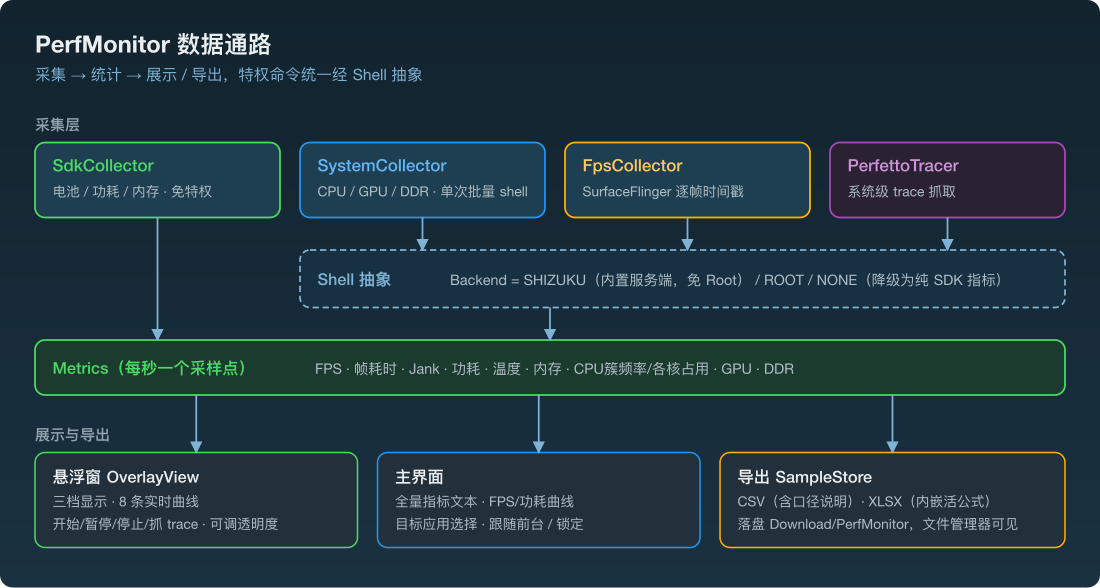Screen dimensions: 1100x588
Task: Select the SystemCollector heading
Action: point(382,166)
